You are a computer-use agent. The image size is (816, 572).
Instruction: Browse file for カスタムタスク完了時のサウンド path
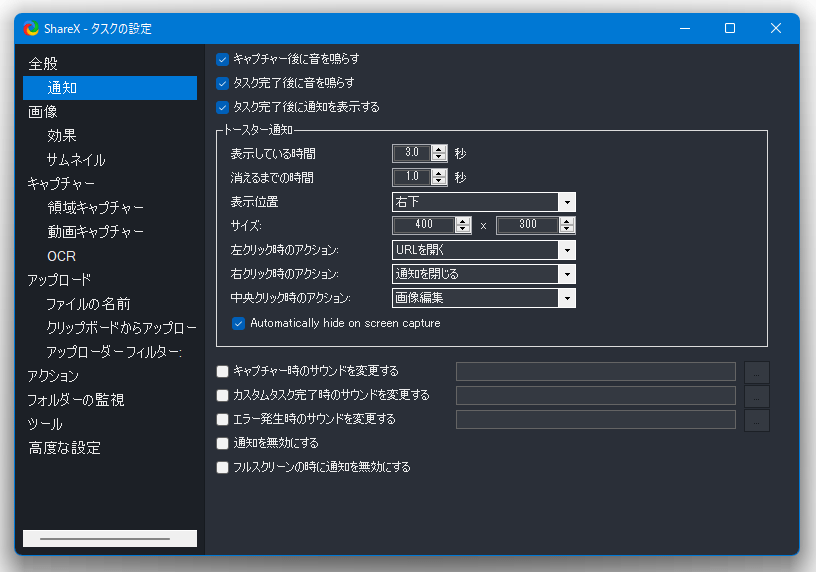point(757,396)
